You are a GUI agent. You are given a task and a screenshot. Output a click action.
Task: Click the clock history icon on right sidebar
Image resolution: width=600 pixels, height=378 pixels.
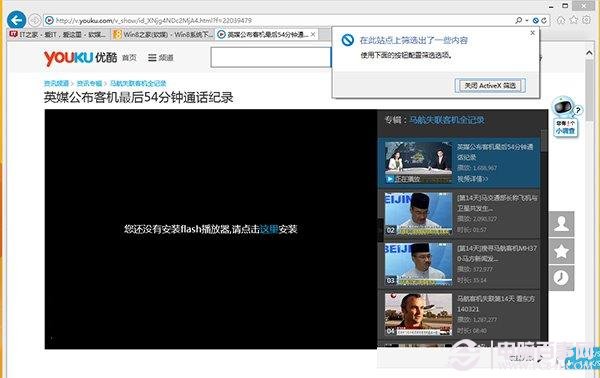pyautogui.click(x=561, y=278)
